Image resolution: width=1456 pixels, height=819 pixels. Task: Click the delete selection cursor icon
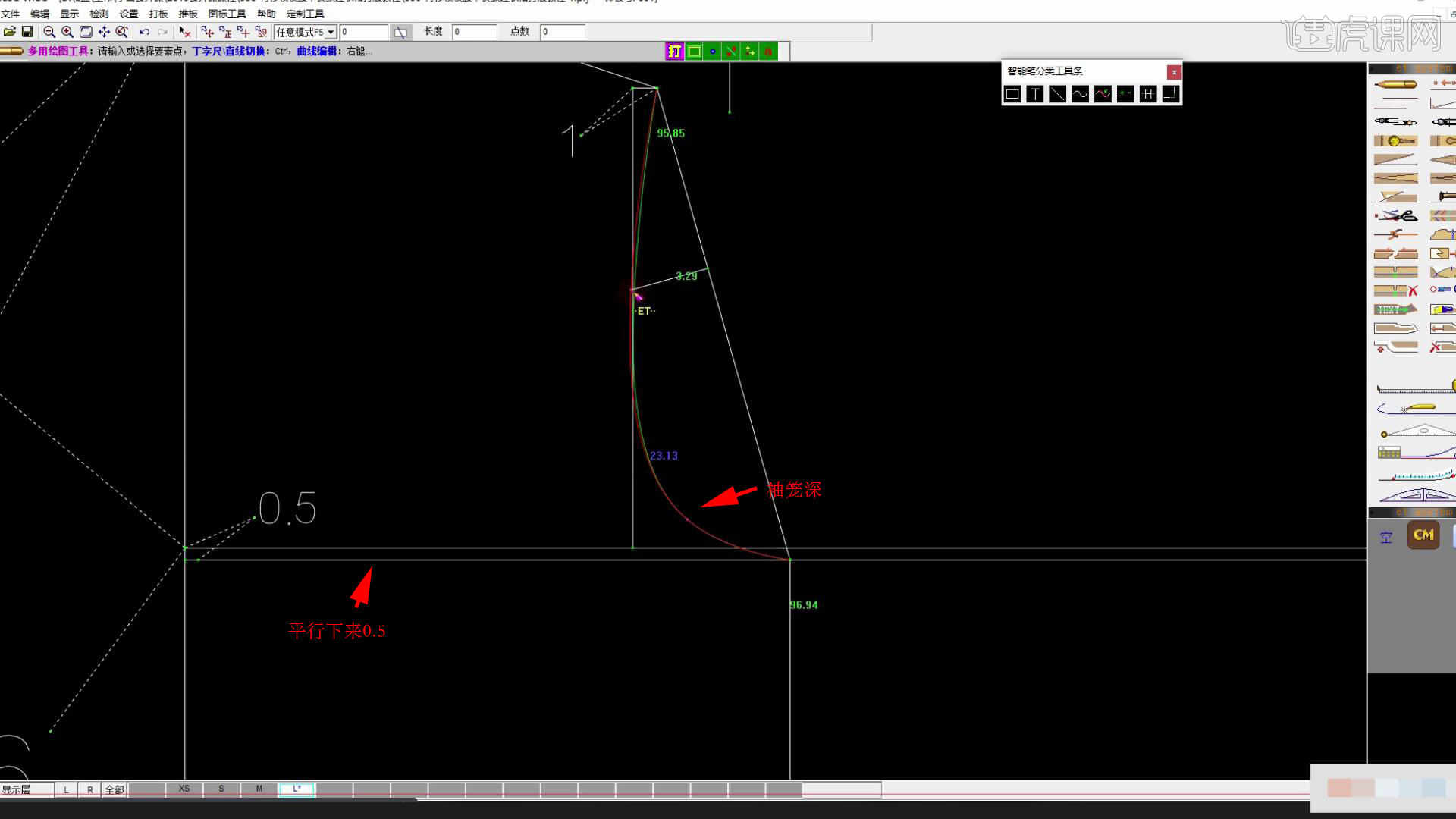coord(184,32)
